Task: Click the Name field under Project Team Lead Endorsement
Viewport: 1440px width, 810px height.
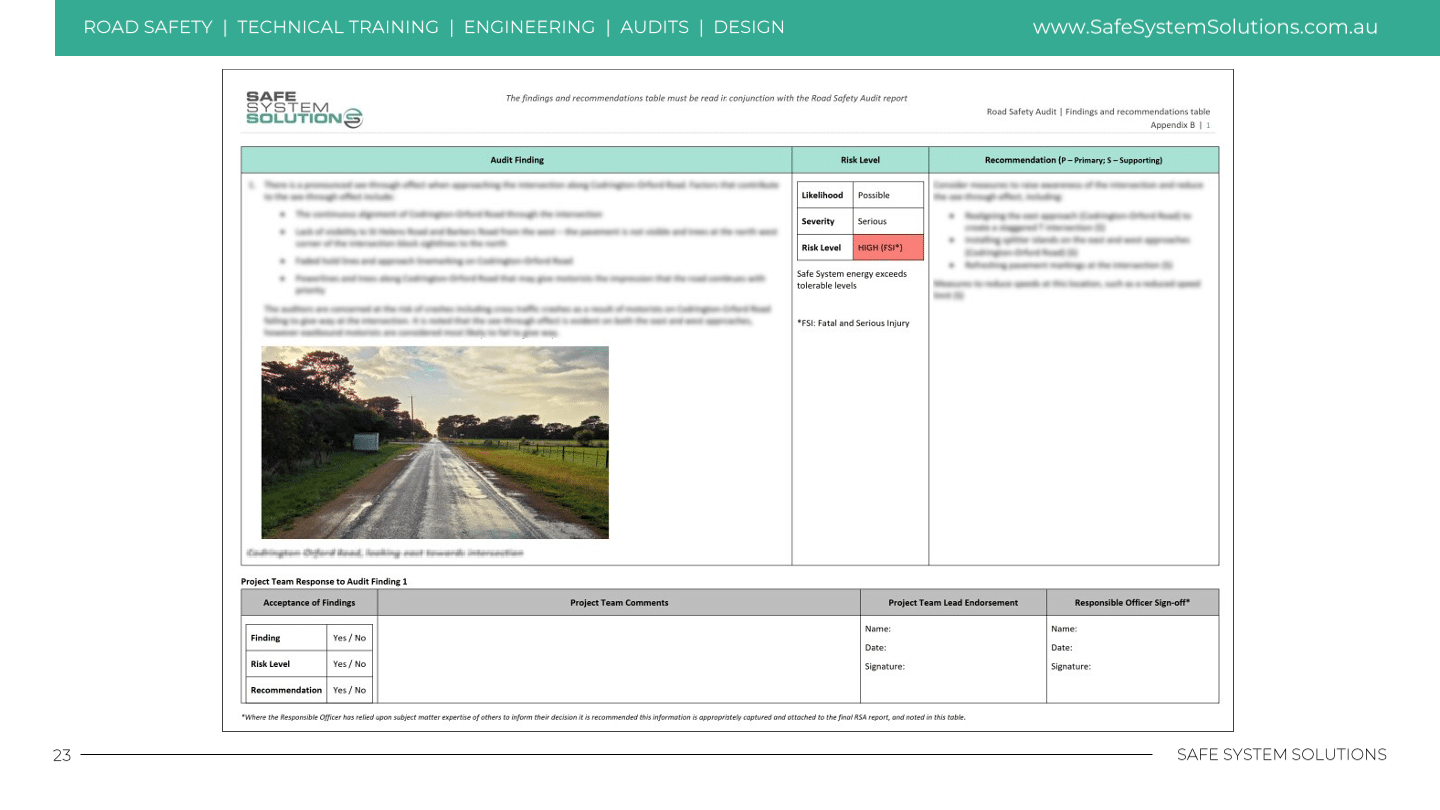Action: click(x=877, y=629)
